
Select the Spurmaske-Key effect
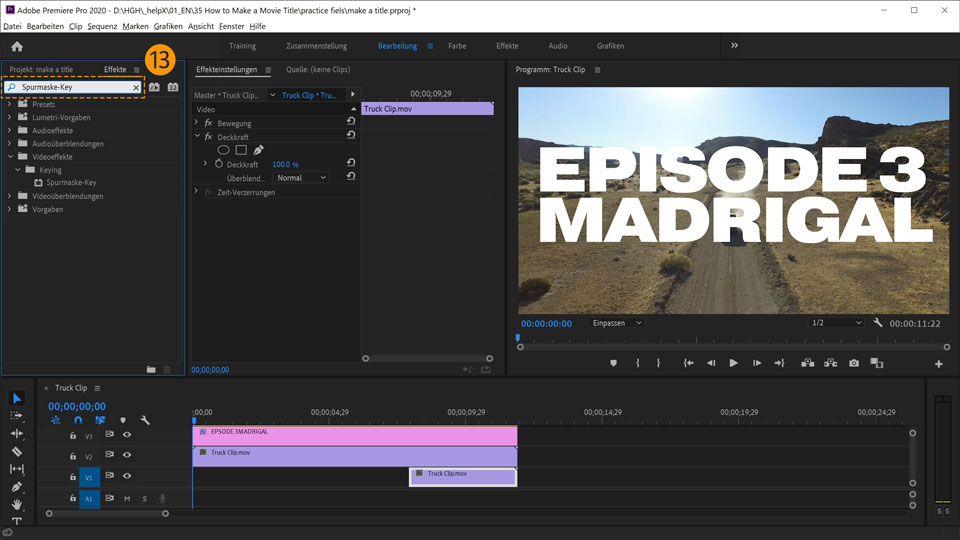71,183
